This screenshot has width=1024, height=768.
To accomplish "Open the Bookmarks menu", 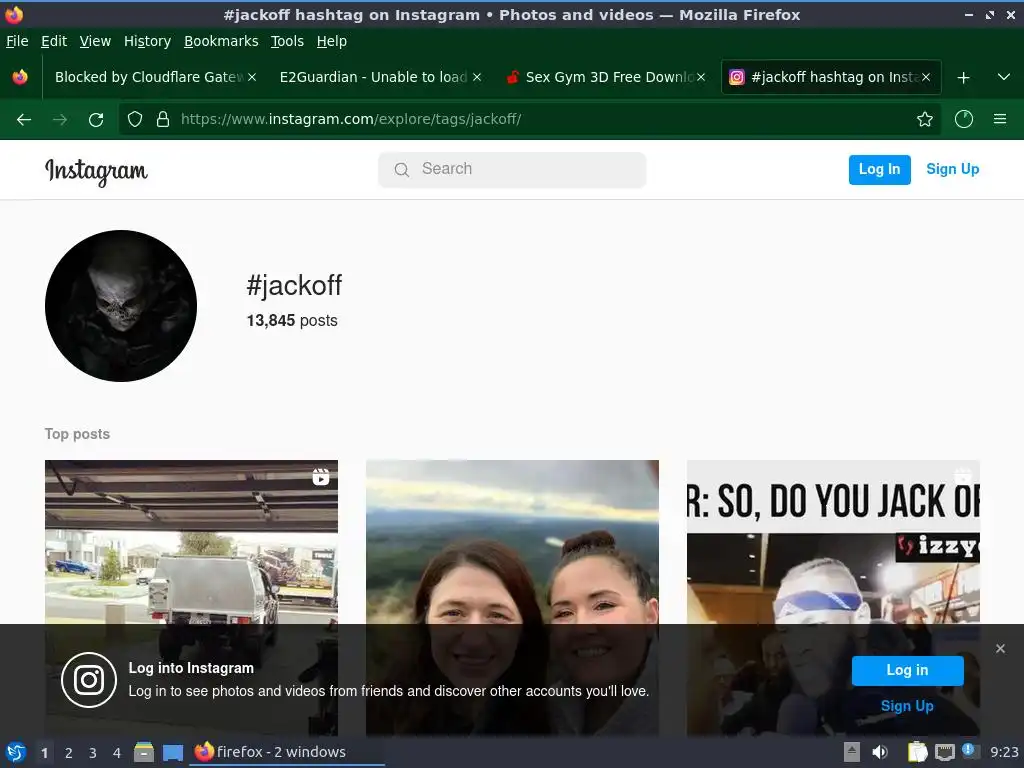I will (221, 41).
